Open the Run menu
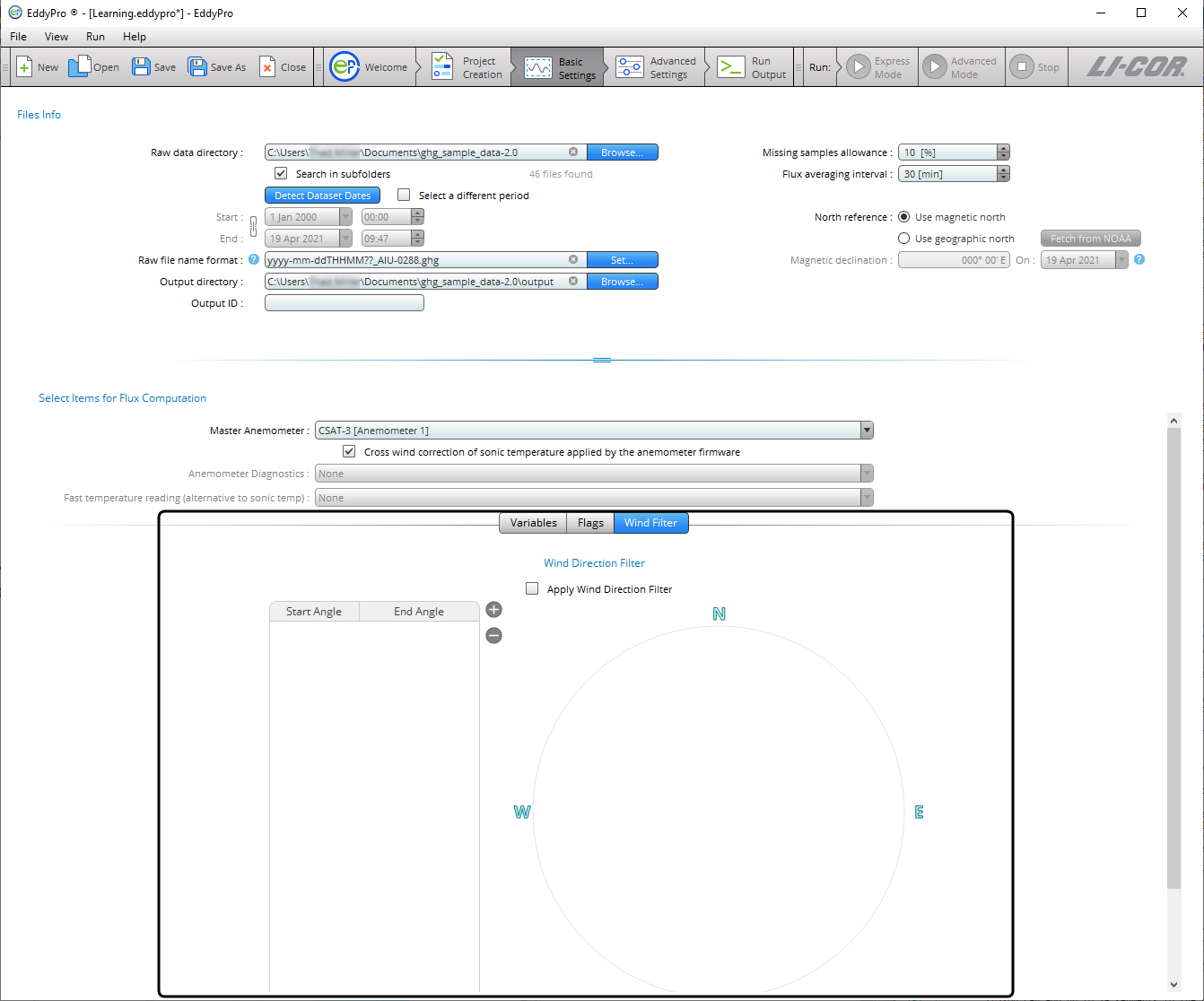Viewport: 1204px width, 1001px height. pyautogui.click(x=95, y=37)
